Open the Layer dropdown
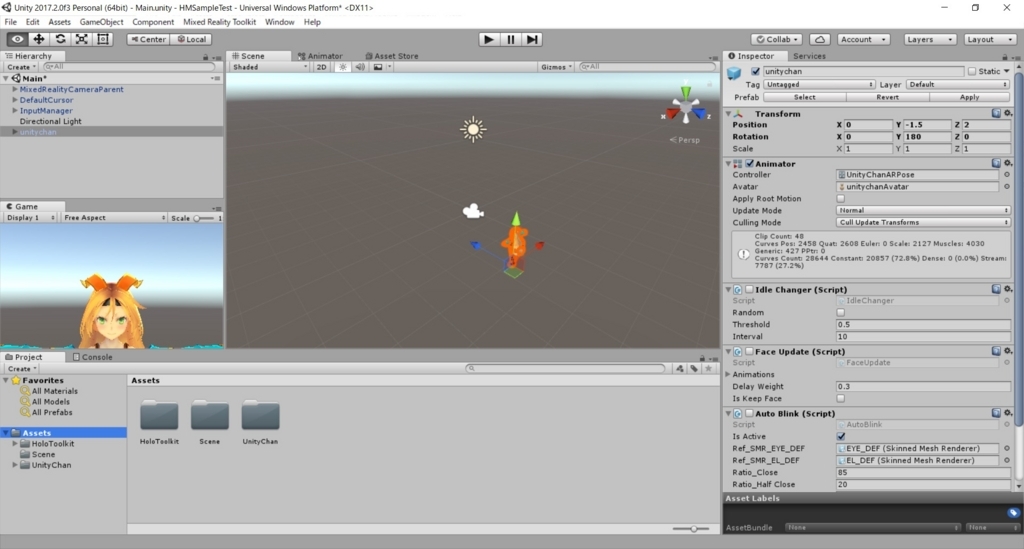Screen dimensions: 1024x549 958,84
